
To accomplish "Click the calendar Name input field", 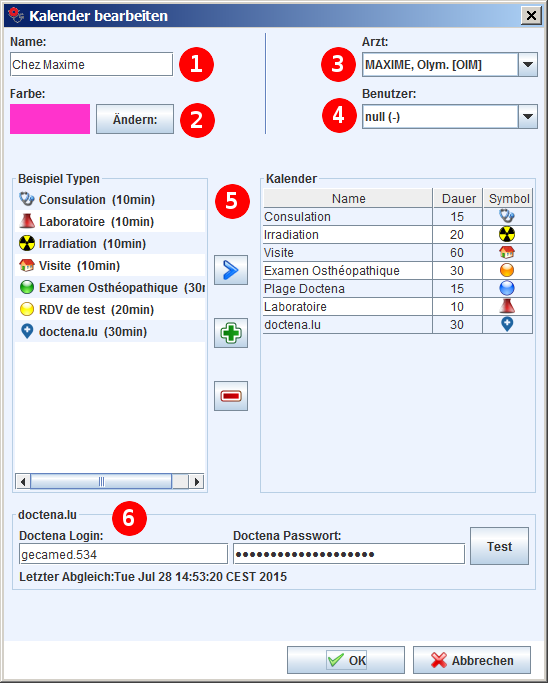I will pyautogui.click(x=91, y=64).
